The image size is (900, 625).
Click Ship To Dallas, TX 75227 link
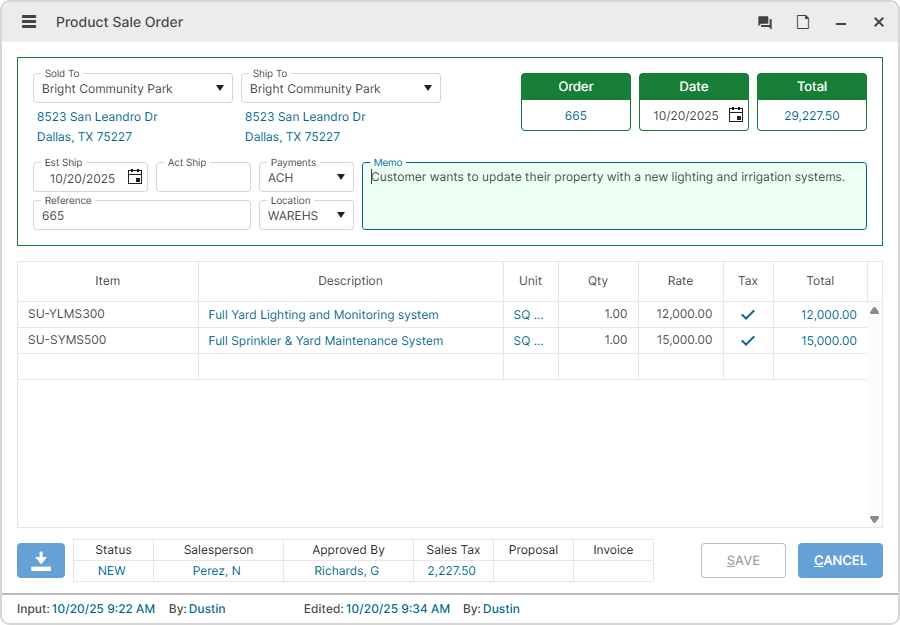(x=292, y=137)
